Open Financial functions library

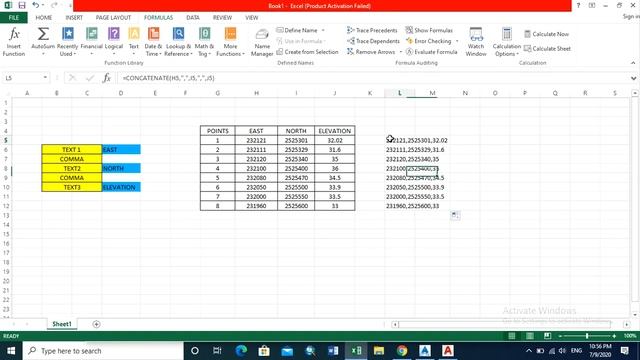pyautogui.click(x=91, y=41)
